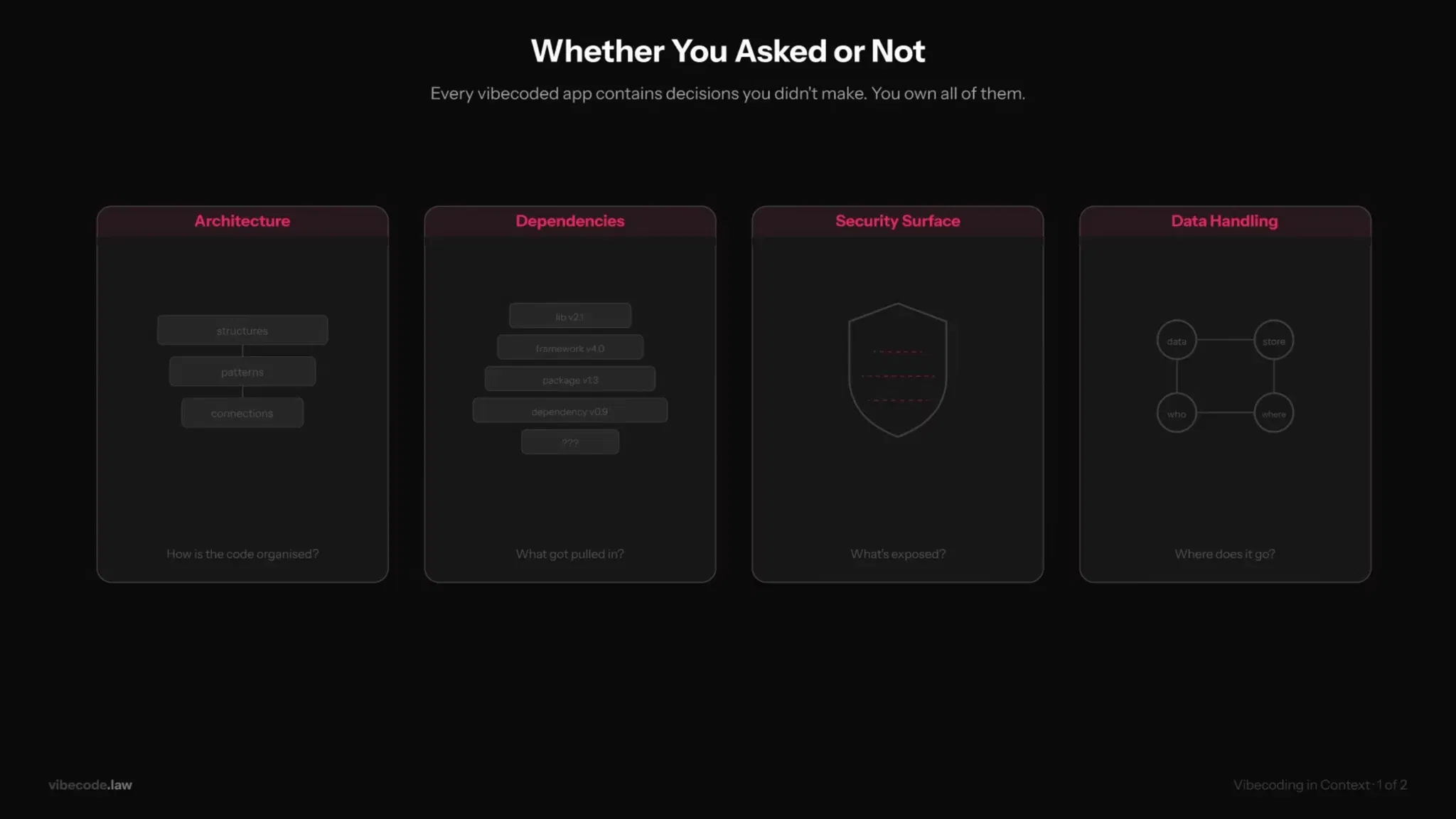Click the shield icon in Security Surface
This screenshot has width=1456, height=819.
point(897,370)
